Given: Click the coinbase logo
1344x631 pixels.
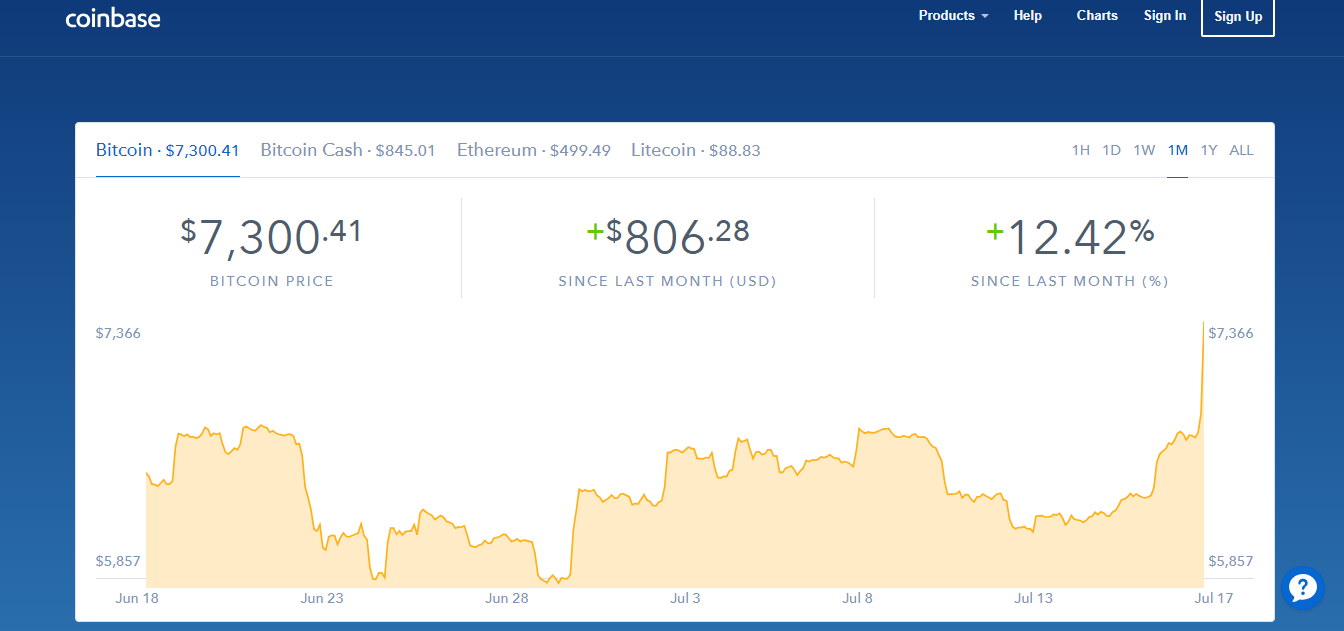Looking at the screenshot, I should (113, 18).
